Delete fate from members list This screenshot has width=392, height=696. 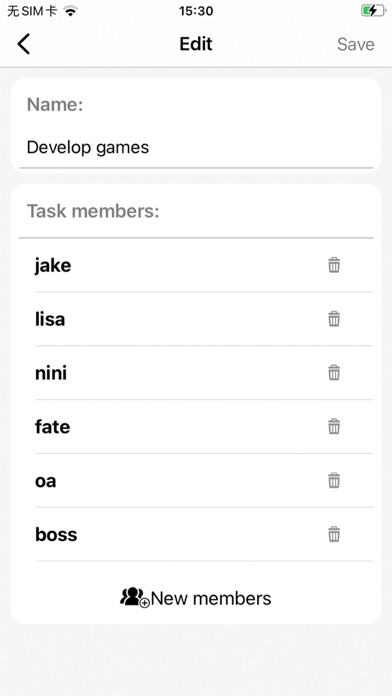pos(334,427)
